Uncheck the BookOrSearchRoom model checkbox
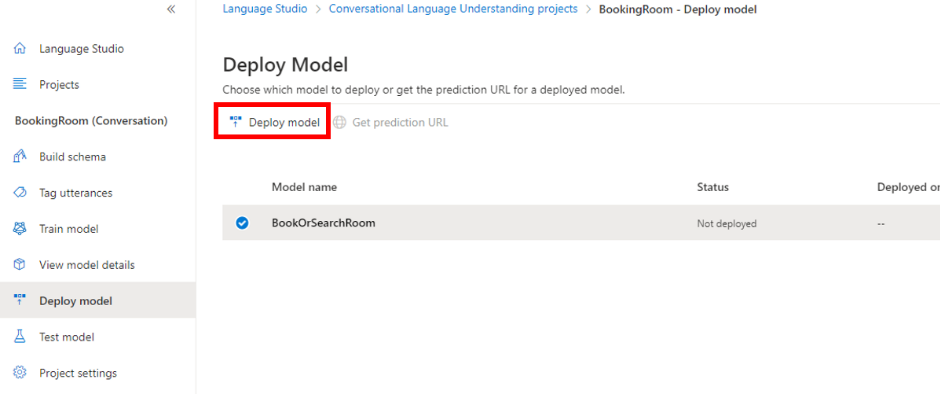 click(242, 223)
